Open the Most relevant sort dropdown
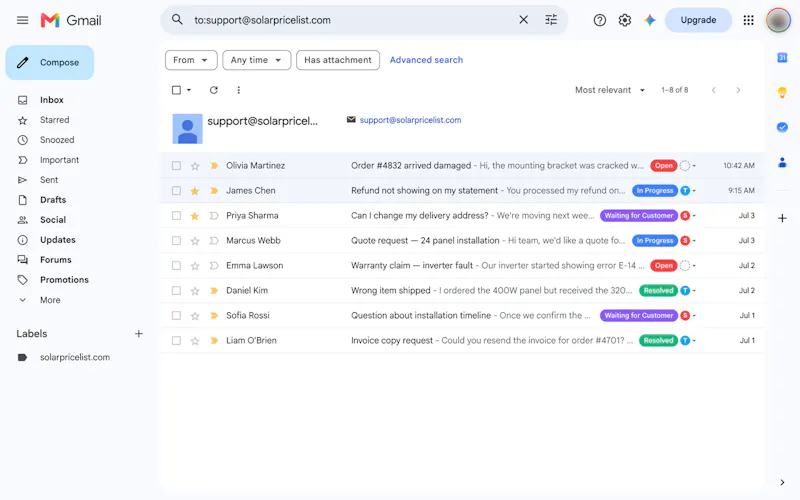Viewport: 800px width, 500px height. 610,90
